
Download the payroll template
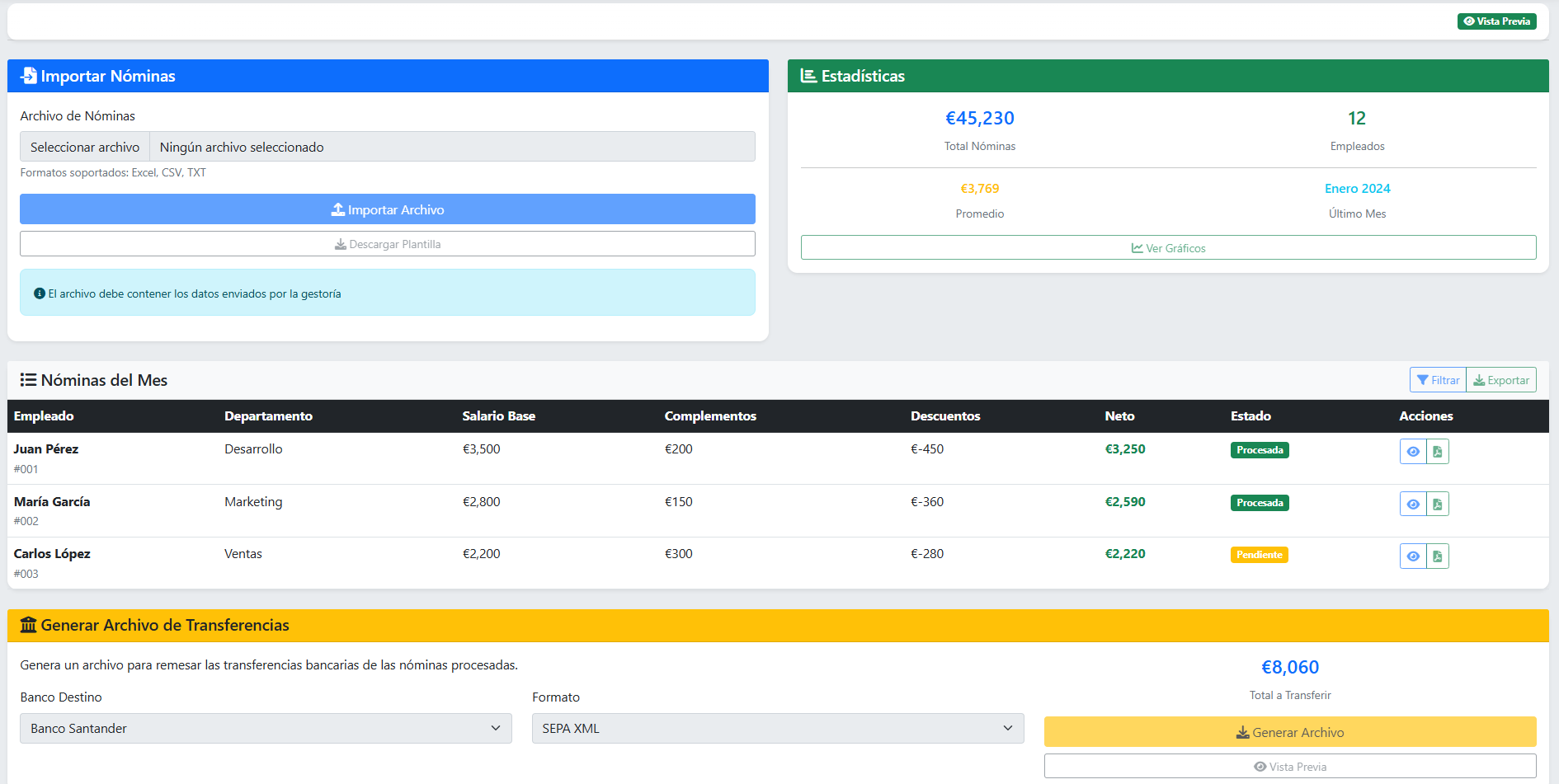pyautogui.click(x=387, y=244)
